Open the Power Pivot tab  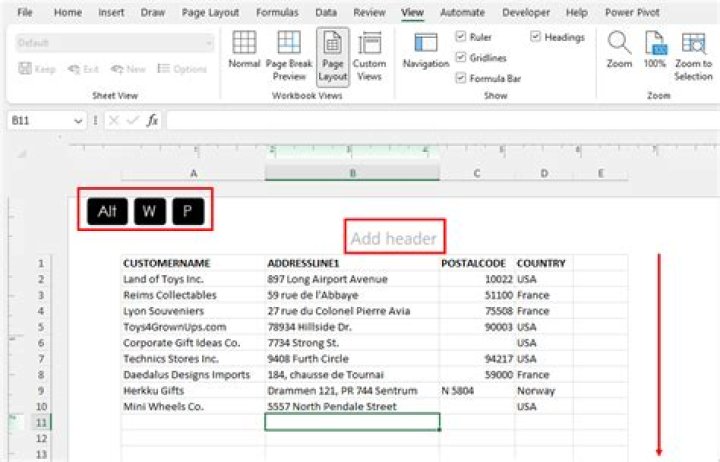pyautogui.click(x=632, y=12)
